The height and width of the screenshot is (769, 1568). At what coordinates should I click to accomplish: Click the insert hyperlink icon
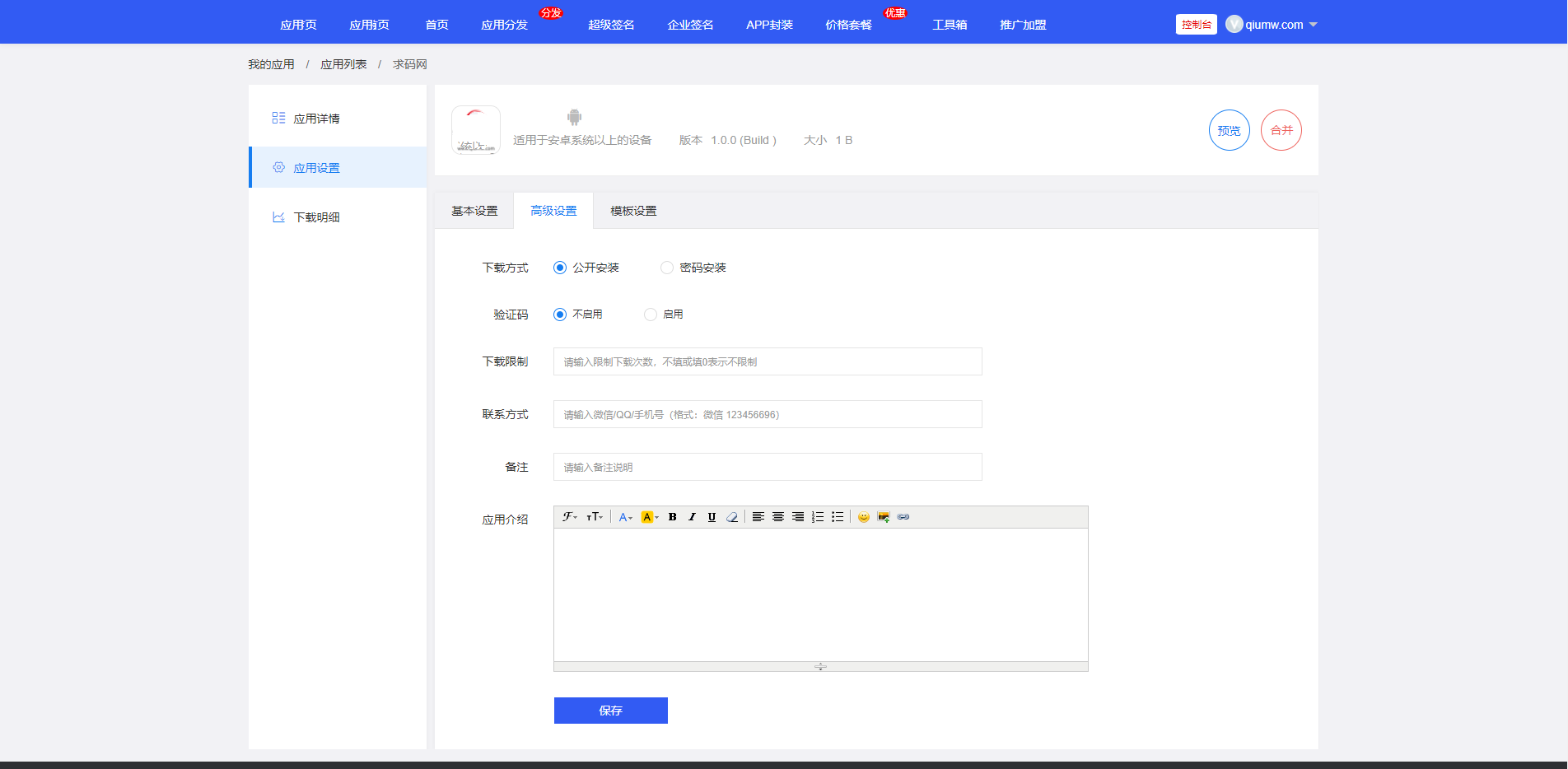click(x=903, y=517)
